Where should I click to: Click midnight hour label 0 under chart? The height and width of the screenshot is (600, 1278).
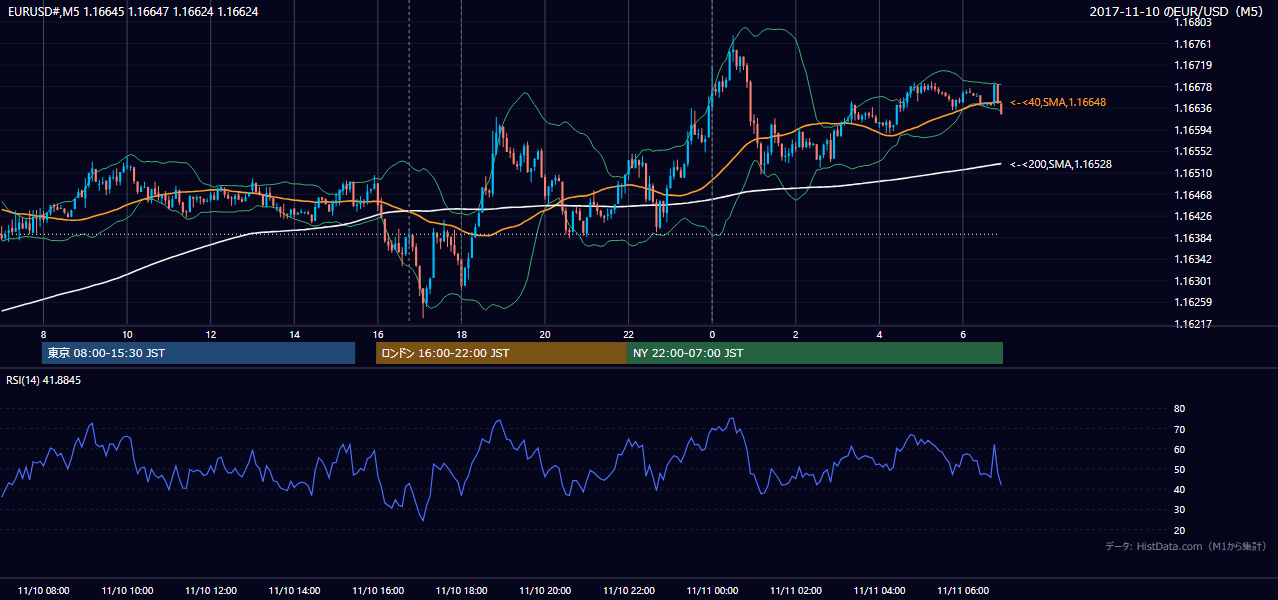click(712, 334)
